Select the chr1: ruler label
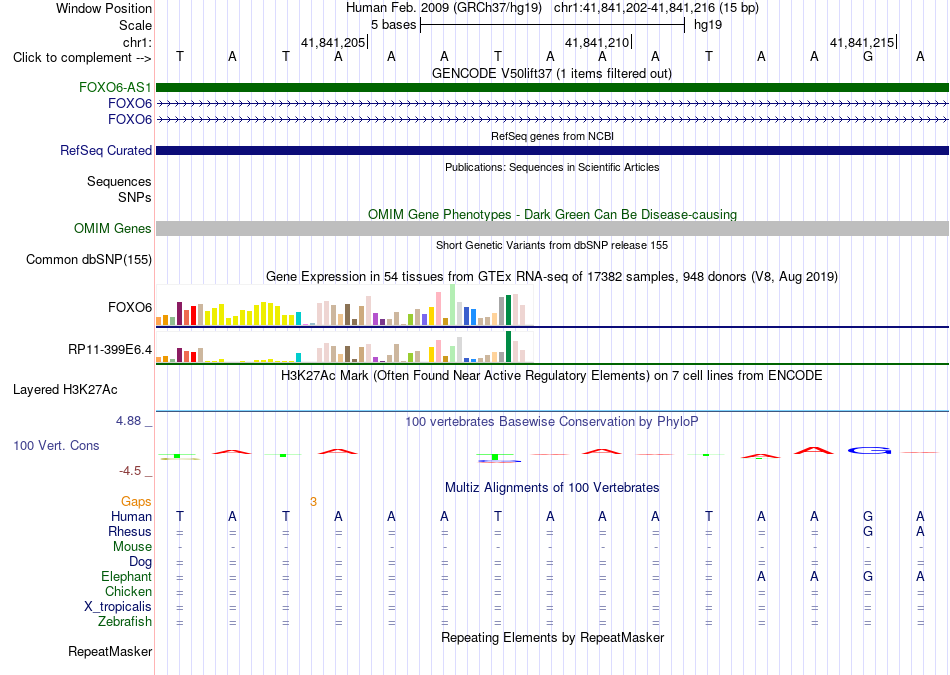950x675 pixels. [137, 42]
